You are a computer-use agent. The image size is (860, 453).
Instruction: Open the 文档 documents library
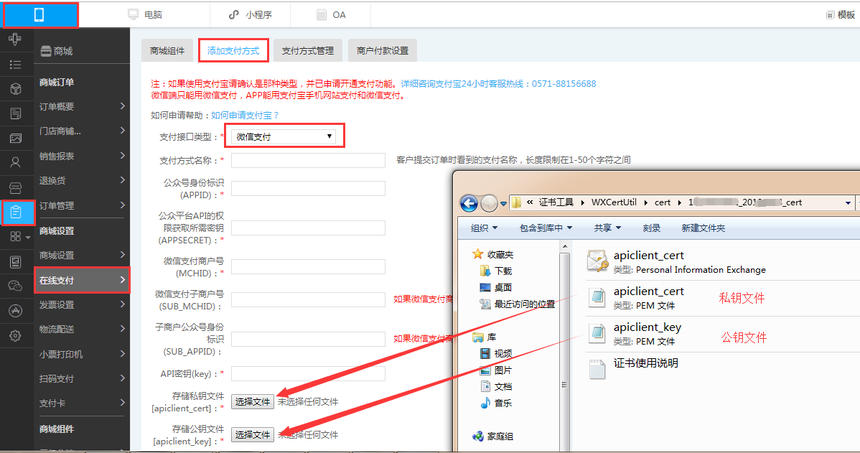pos(496,386)
